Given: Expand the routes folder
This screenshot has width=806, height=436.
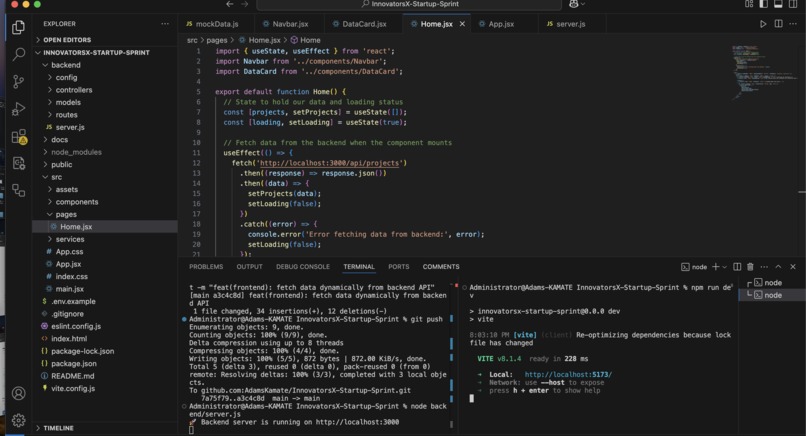Looking at the screenshot, I should tap(67, 115).
